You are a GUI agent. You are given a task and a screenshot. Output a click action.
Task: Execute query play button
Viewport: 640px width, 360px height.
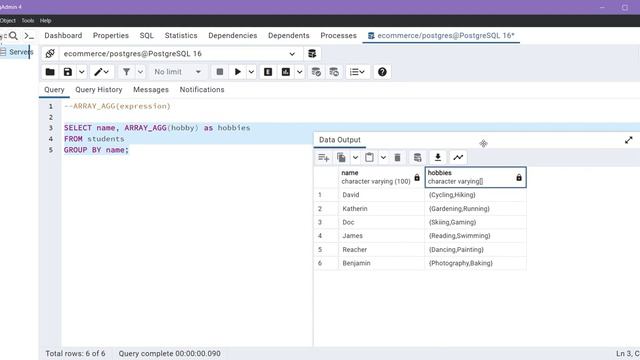tap(238, 72)
